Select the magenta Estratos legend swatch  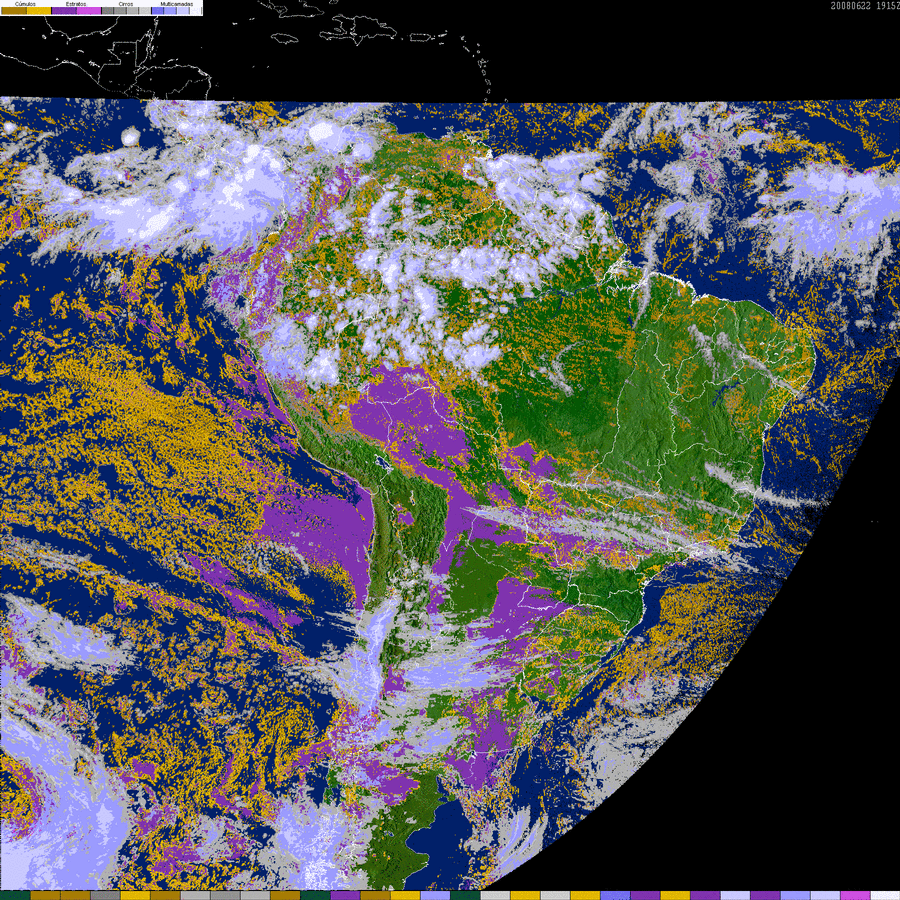[x=89, y=11]
